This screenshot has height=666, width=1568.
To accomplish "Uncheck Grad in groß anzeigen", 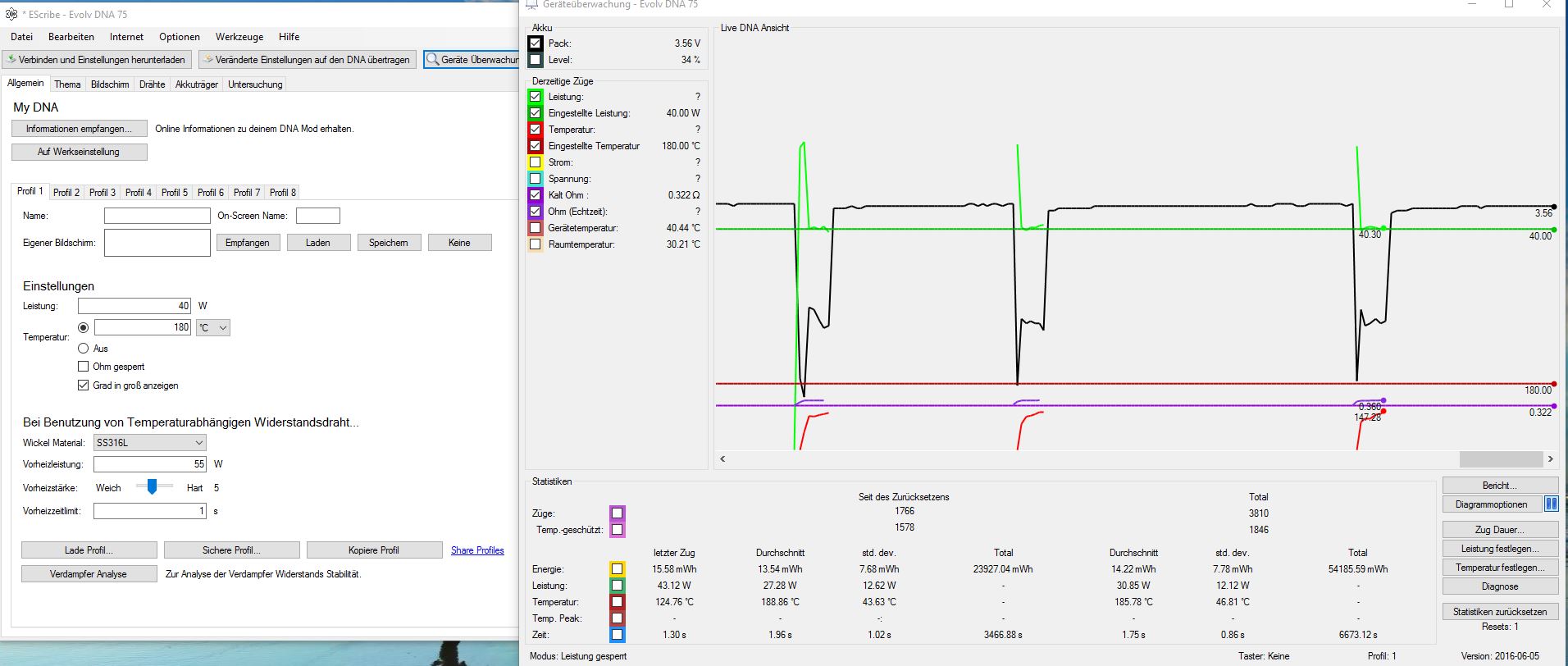I will pyautogui.click(x=84, y=385).
